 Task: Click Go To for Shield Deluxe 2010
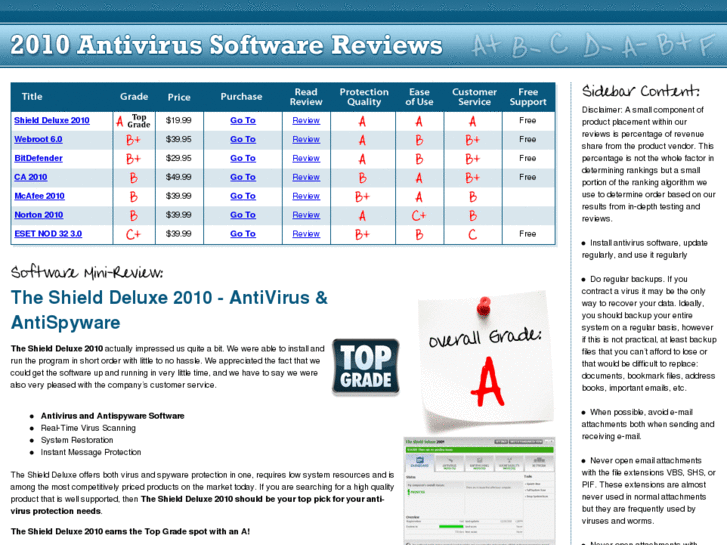(x=243, y=121)
